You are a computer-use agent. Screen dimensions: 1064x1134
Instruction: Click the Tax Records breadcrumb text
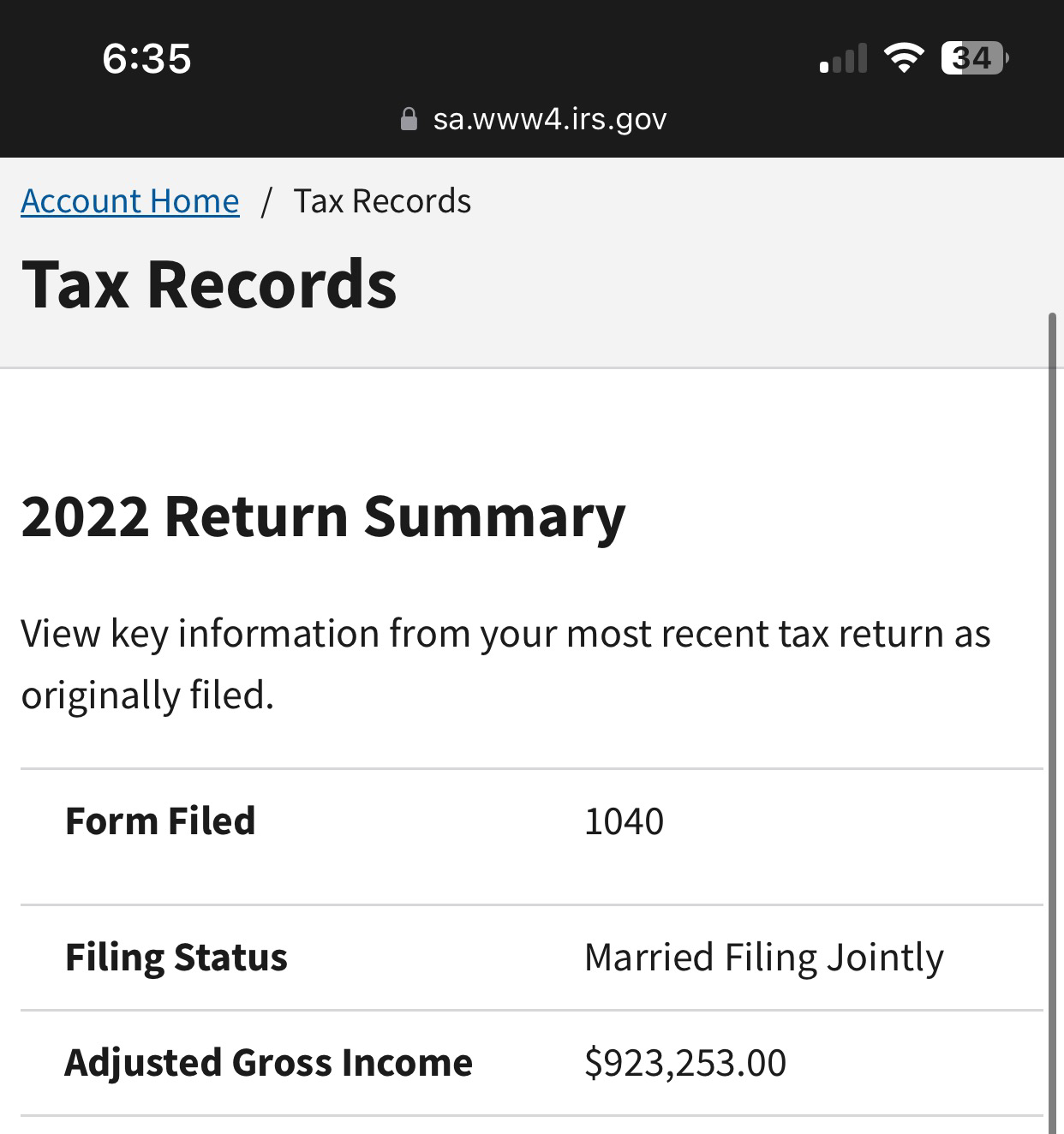(382, 201)
